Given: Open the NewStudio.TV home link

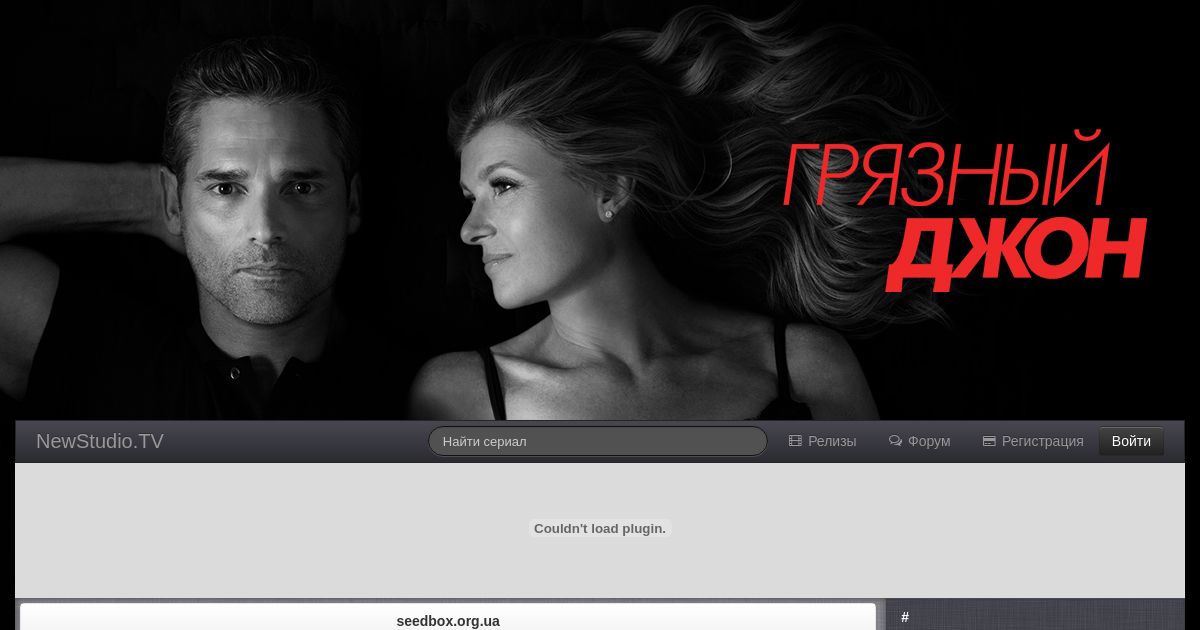Looking at the screenshot, I should point(100,441).
